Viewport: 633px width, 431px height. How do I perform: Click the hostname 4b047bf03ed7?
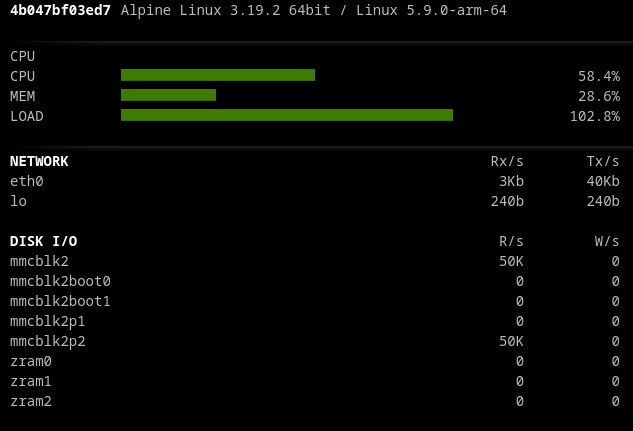point(60,11)
